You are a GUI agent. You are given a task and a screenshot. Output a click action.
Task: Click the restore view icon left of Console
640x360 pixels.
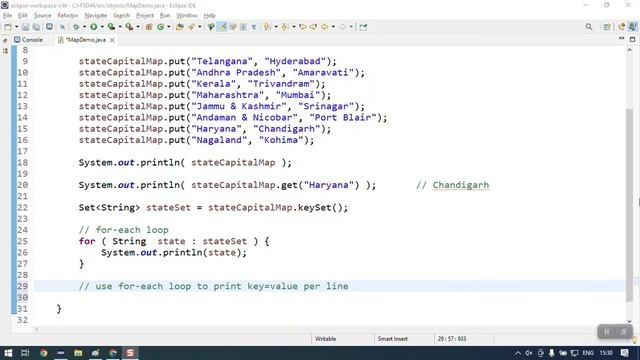[5, 40]
